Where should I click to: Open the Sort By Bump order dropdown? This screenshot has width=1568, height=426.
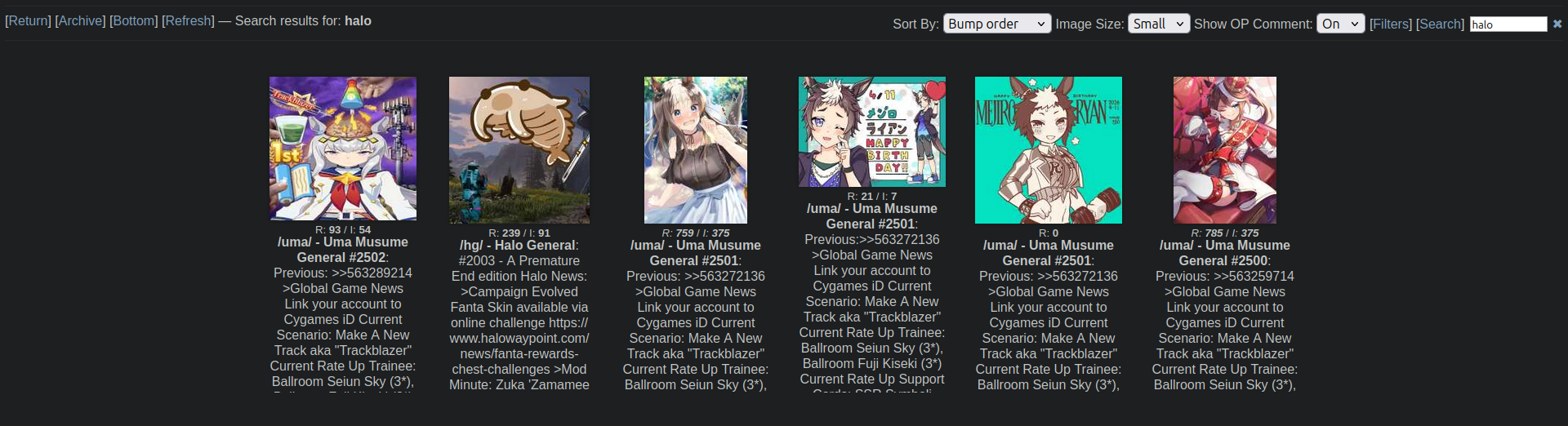[997, 24]
